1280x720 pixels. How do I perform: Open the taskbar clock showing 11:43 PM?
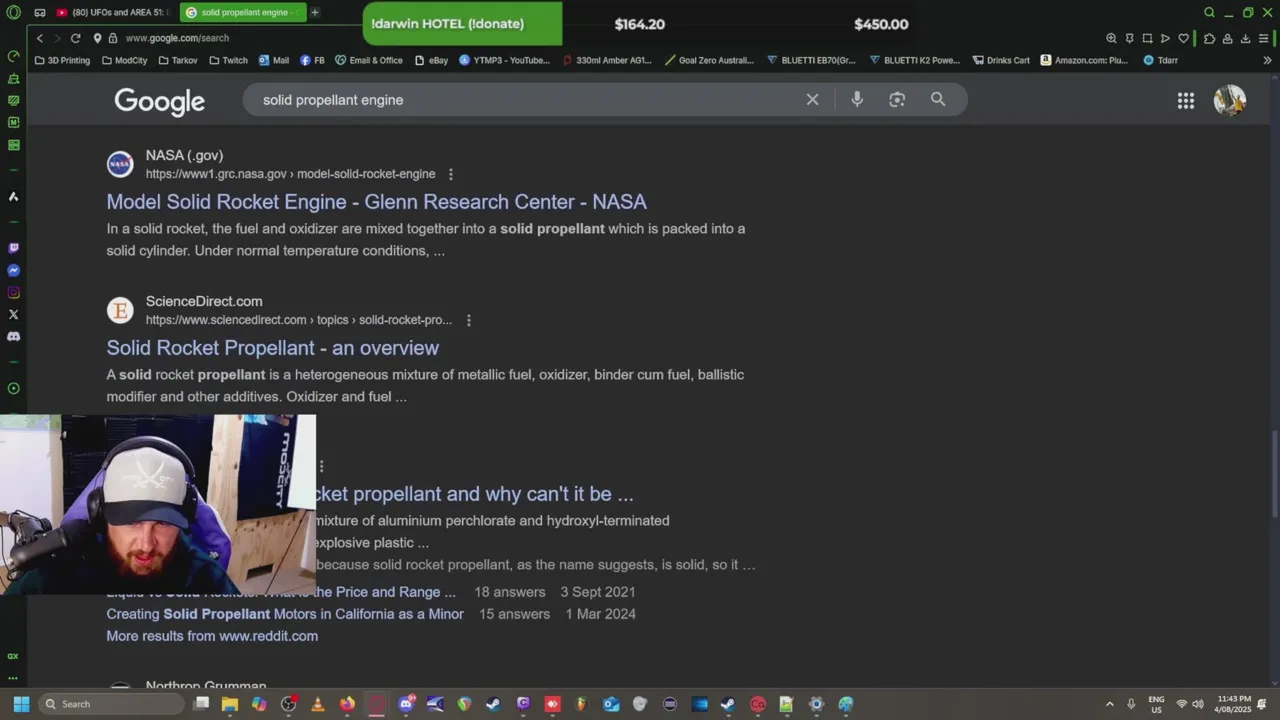click(x=1233, y=704)
